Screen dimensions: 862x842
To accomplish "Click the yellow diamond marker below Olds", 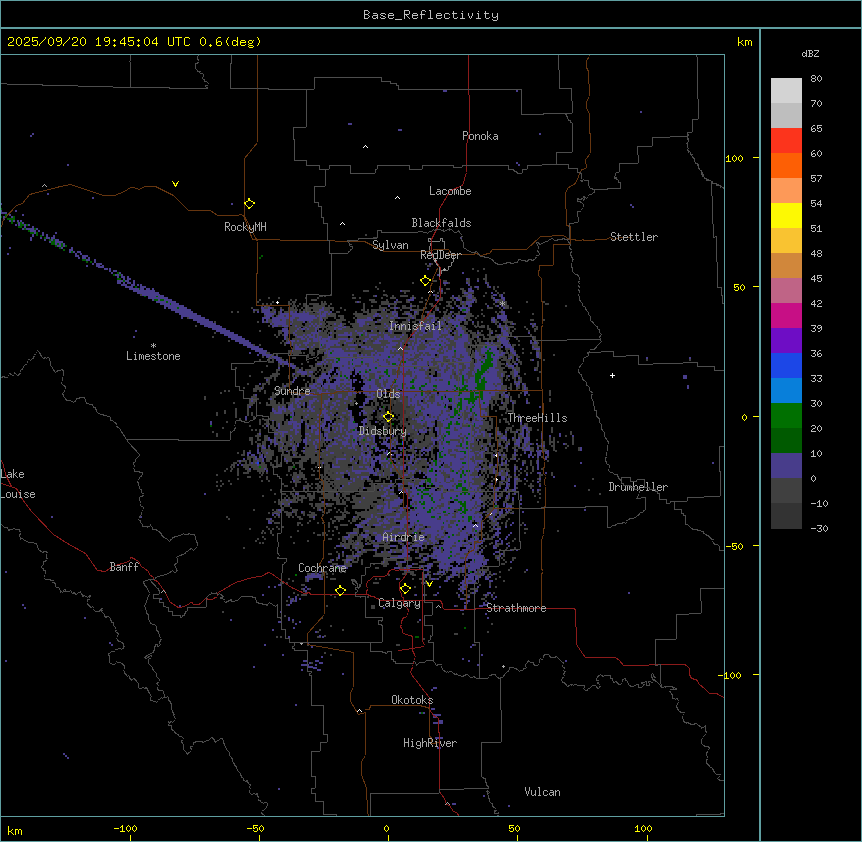I will (x=388, y=417).
